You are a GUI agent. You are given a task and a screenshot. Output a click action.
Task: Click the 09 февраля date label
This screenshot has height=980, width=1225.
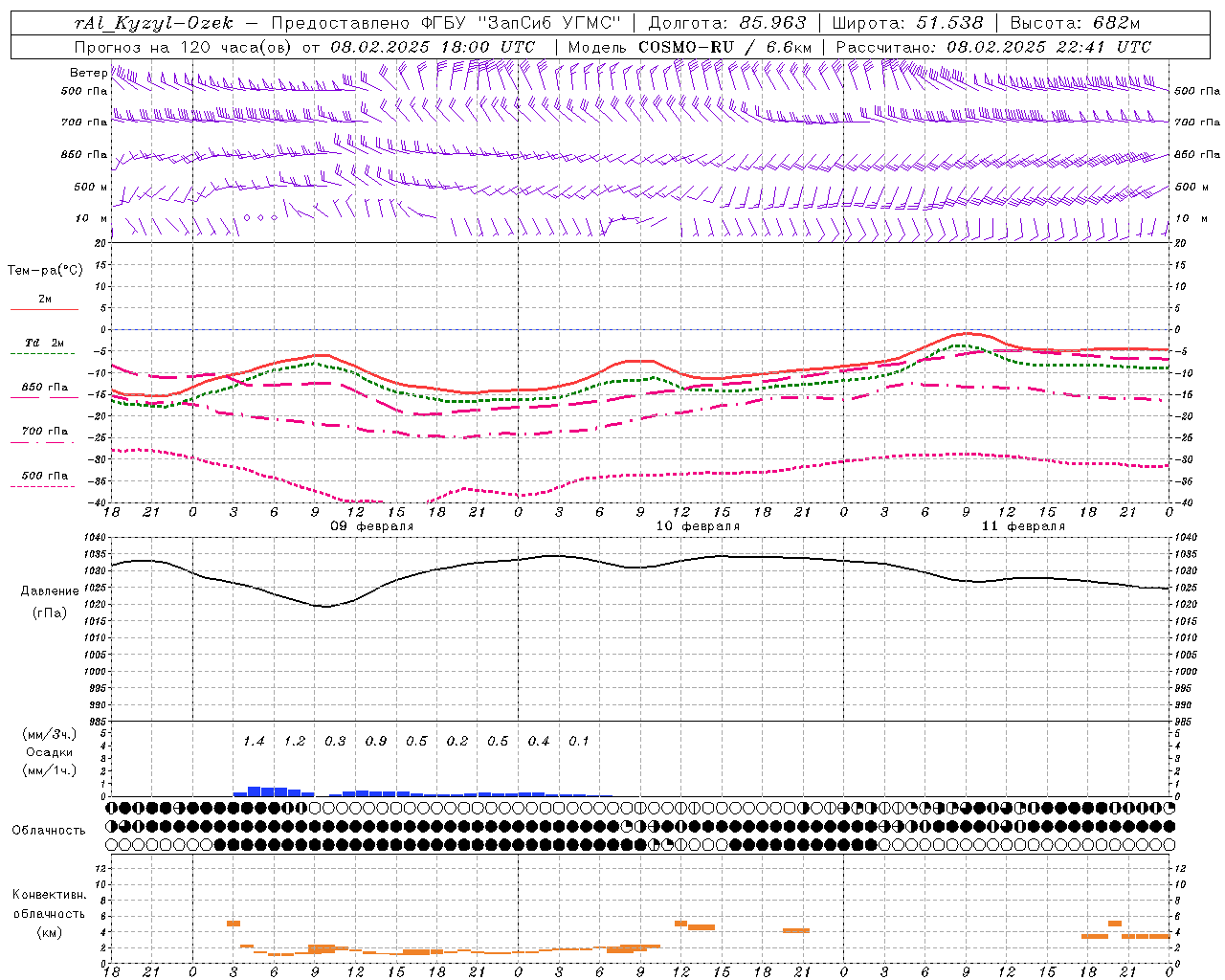click(x=372, y=526)
